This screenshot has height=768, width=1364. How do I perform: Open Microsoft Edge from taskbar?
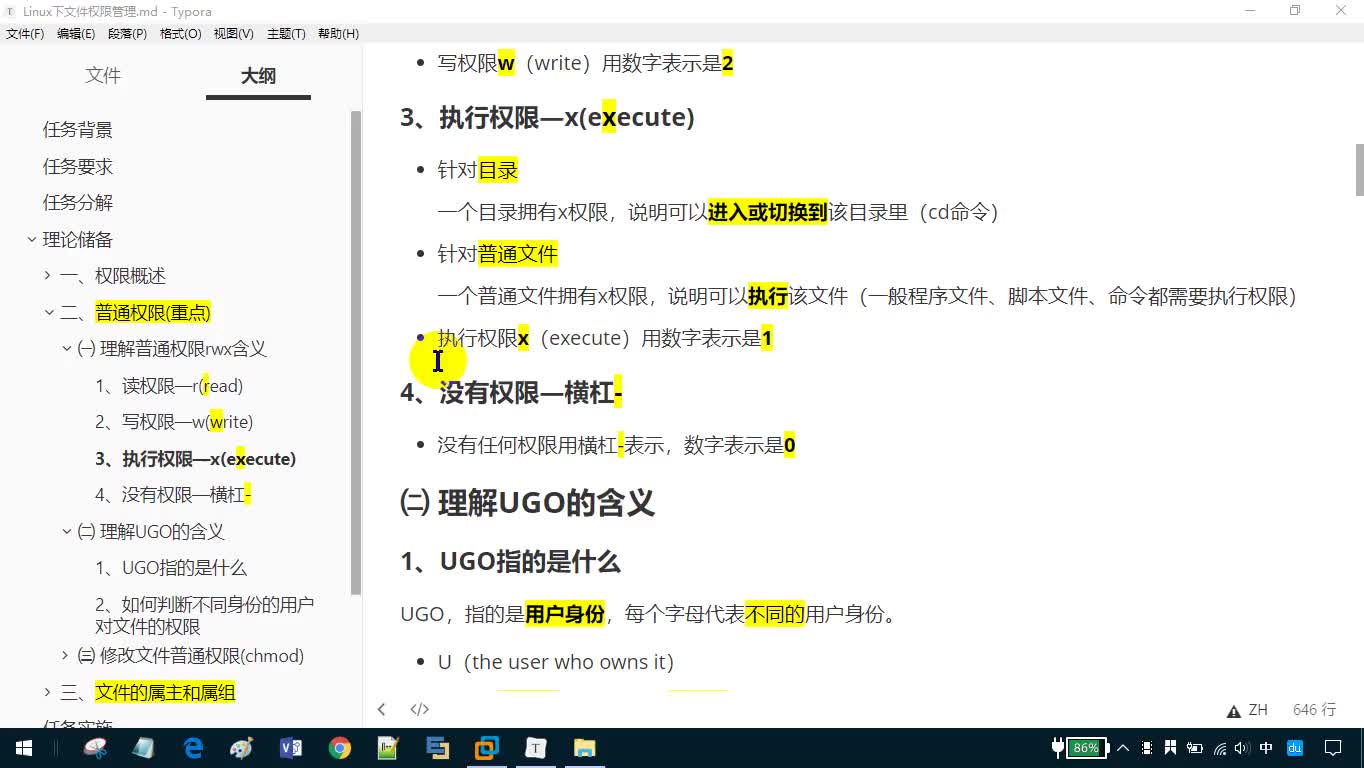193,748
